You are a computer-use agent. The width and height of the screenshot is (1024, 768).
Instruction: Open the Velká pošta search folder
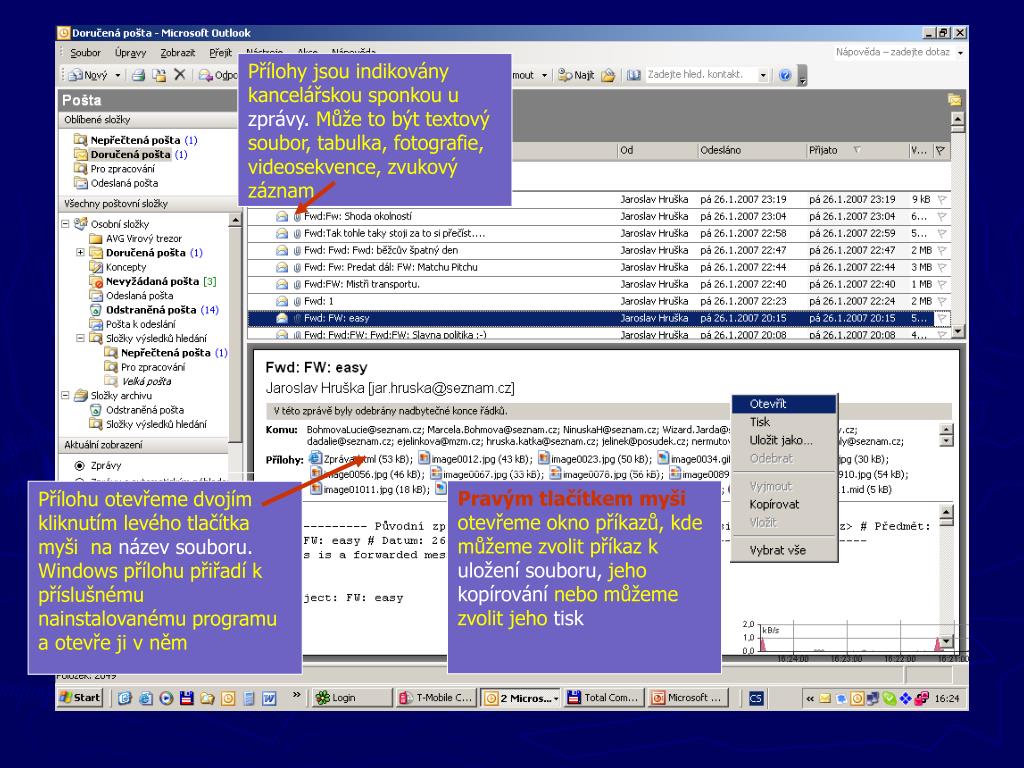coord(138,381)
